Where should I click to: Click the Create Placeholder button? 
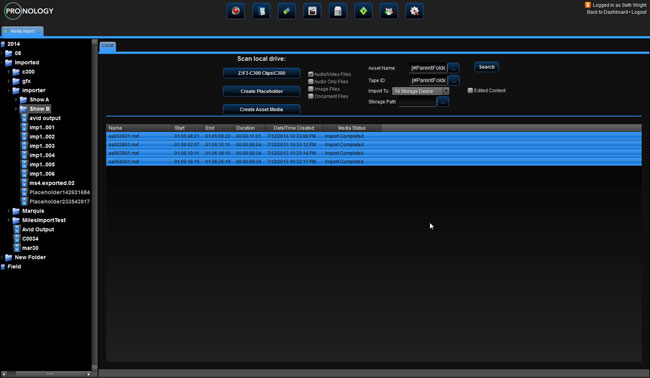click(x=262, y=91)
